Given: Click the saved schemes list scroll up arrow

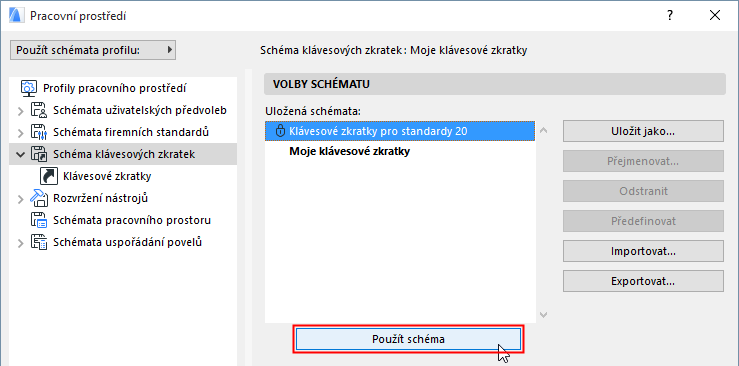Looking at the screenshot, I should (543, 130).
